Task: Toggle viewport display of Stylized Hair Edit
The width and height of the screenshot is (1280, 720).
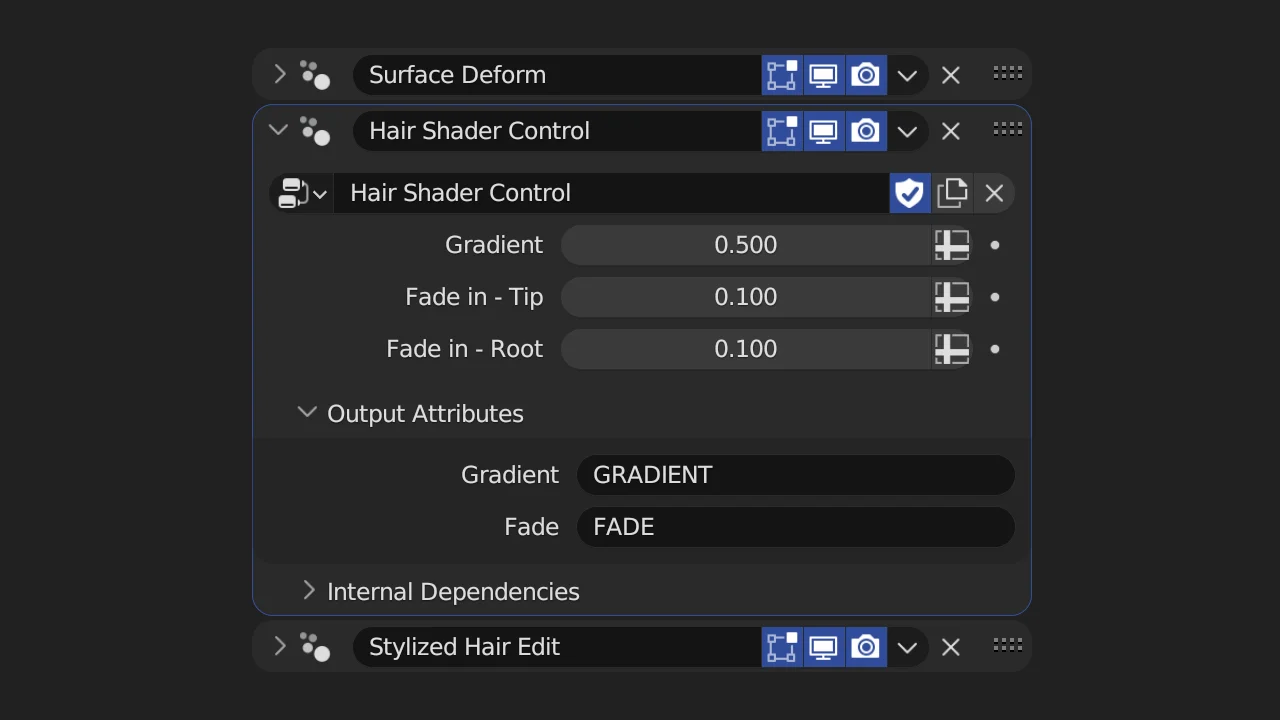Action: pos(823,647)
